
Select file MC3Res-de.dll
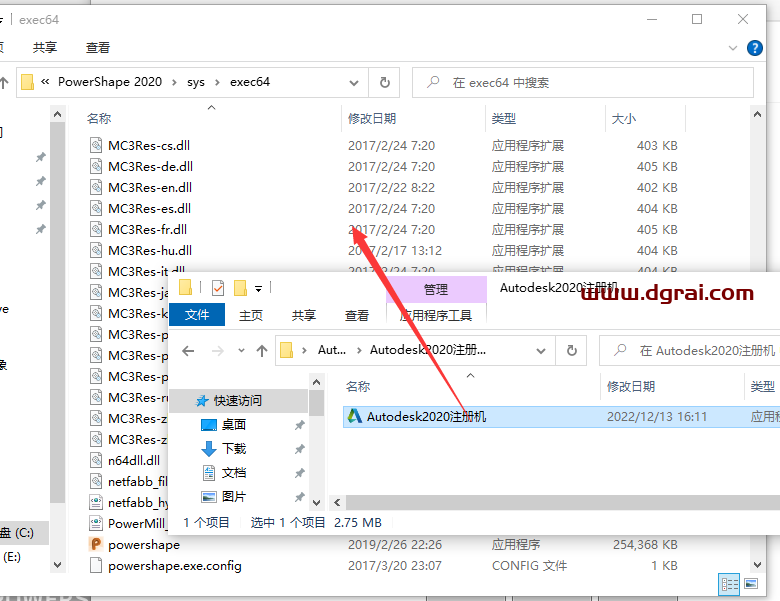pos(150,166)
